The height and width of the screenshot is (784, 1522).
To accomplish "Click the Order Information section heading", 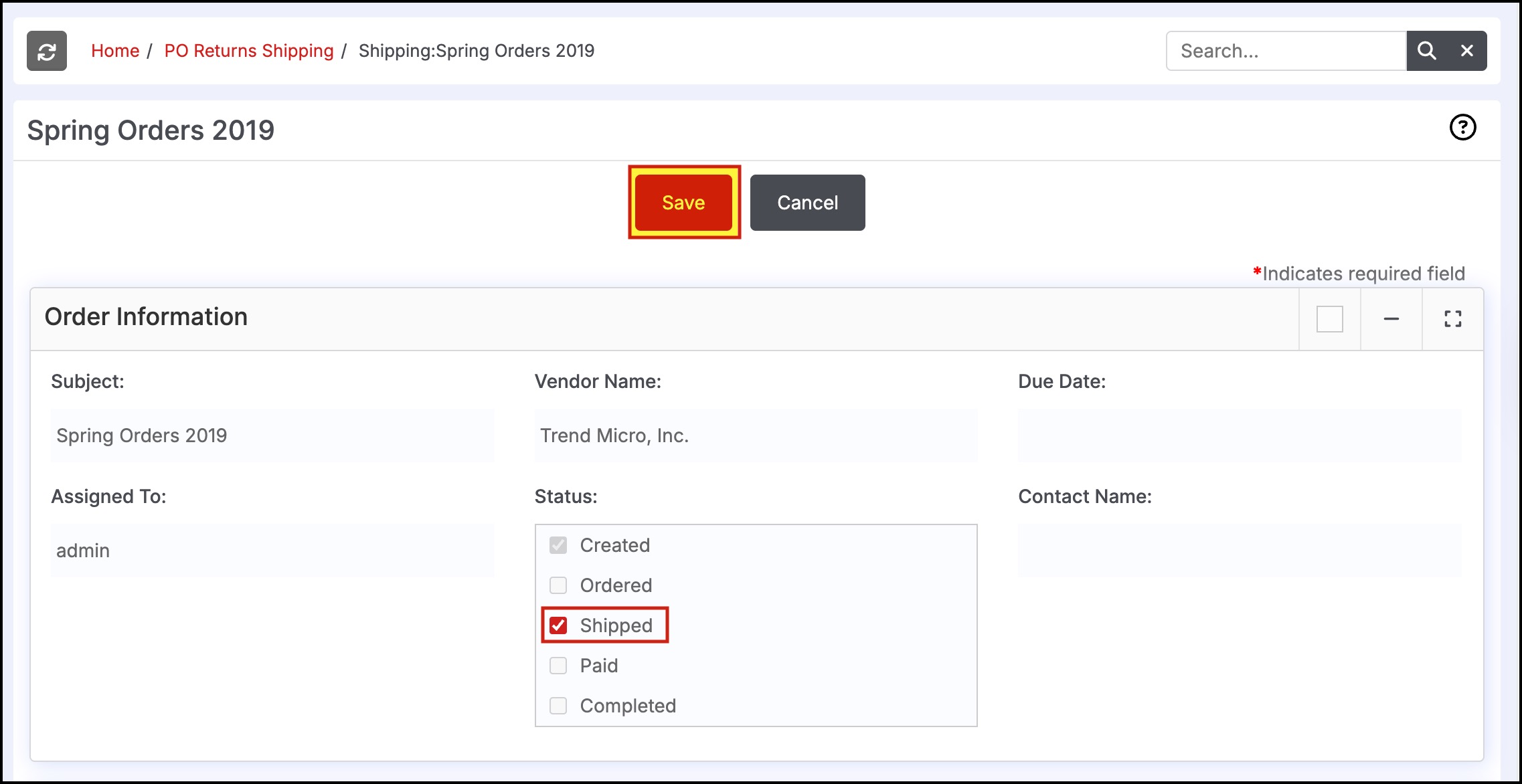I will (x=146, y=316).
